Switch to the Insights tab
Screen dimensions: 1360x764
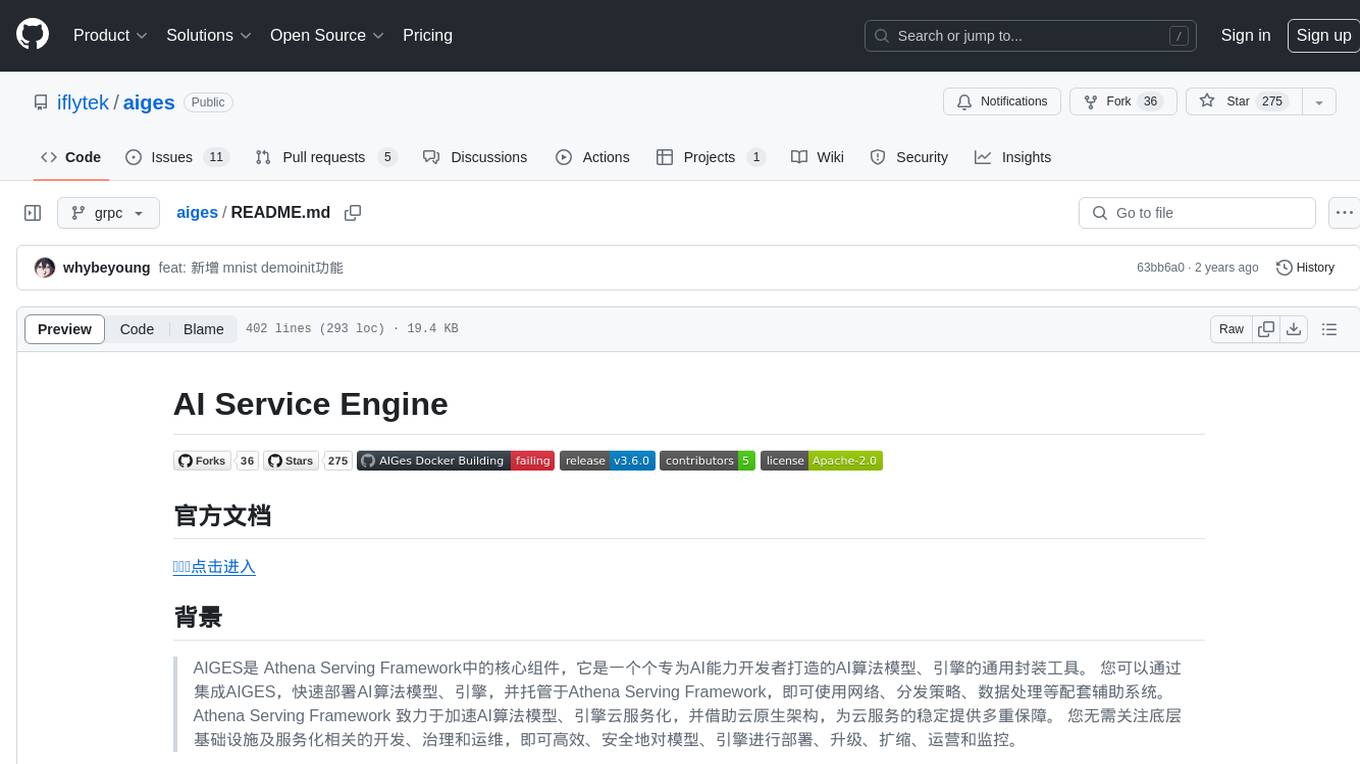tap(1013, 157)
